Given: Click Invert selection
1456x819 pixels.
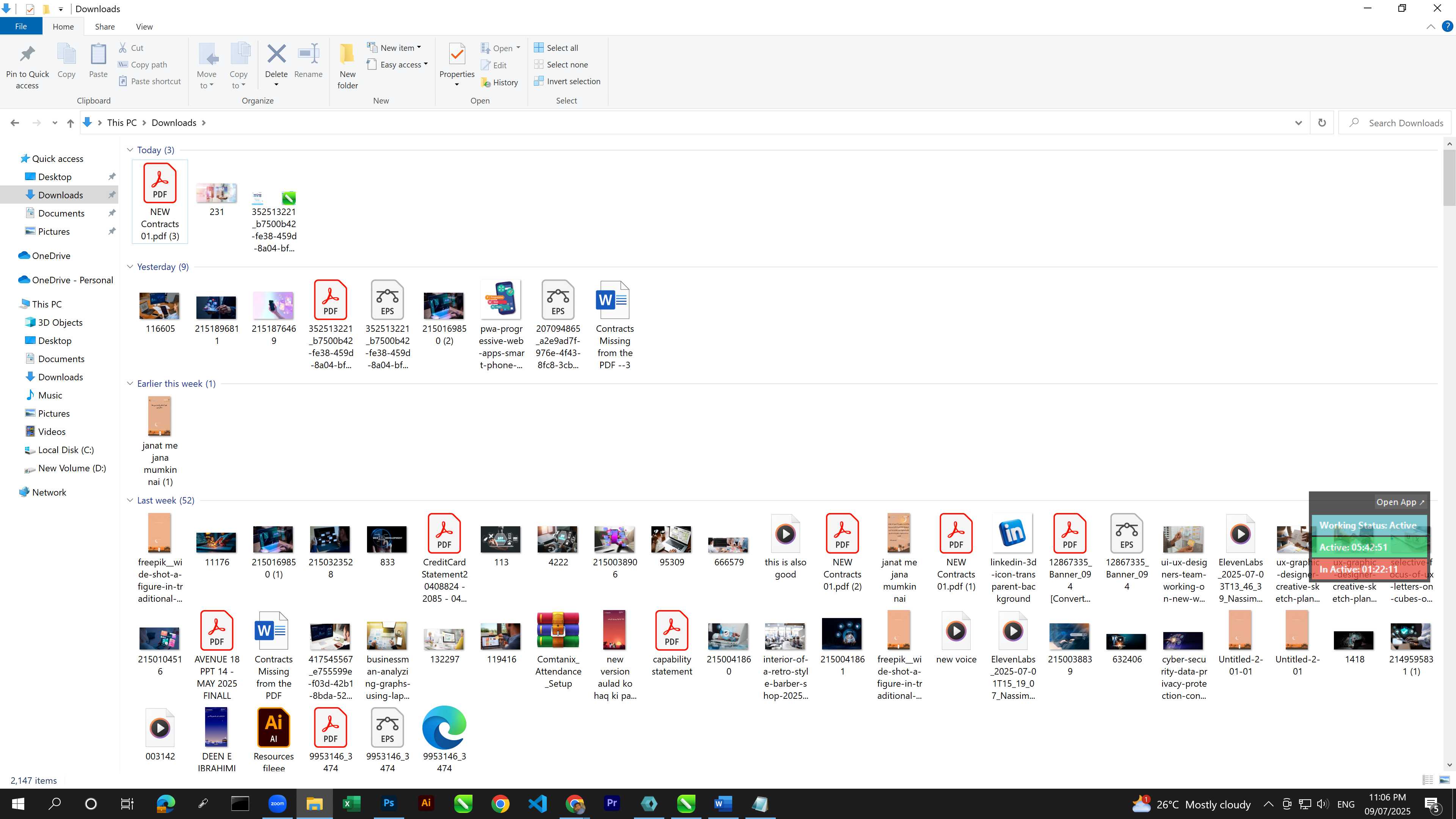Looking at the screenshot, I should (x=567, y=82).
